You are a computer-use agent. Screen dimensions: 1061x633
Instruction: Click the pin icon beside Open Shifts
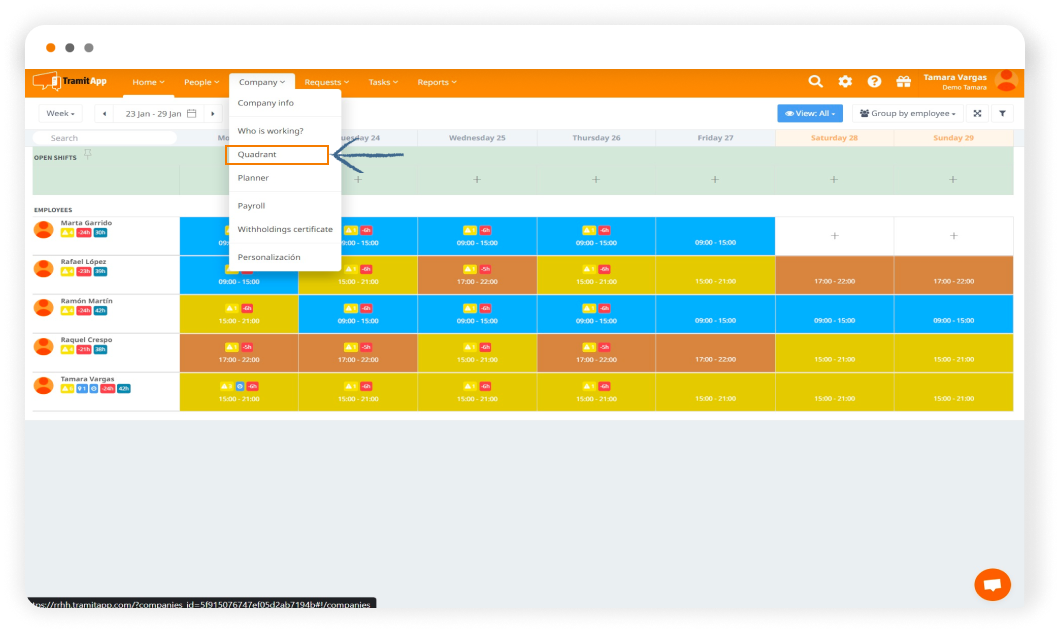click(x=88, y=154)
